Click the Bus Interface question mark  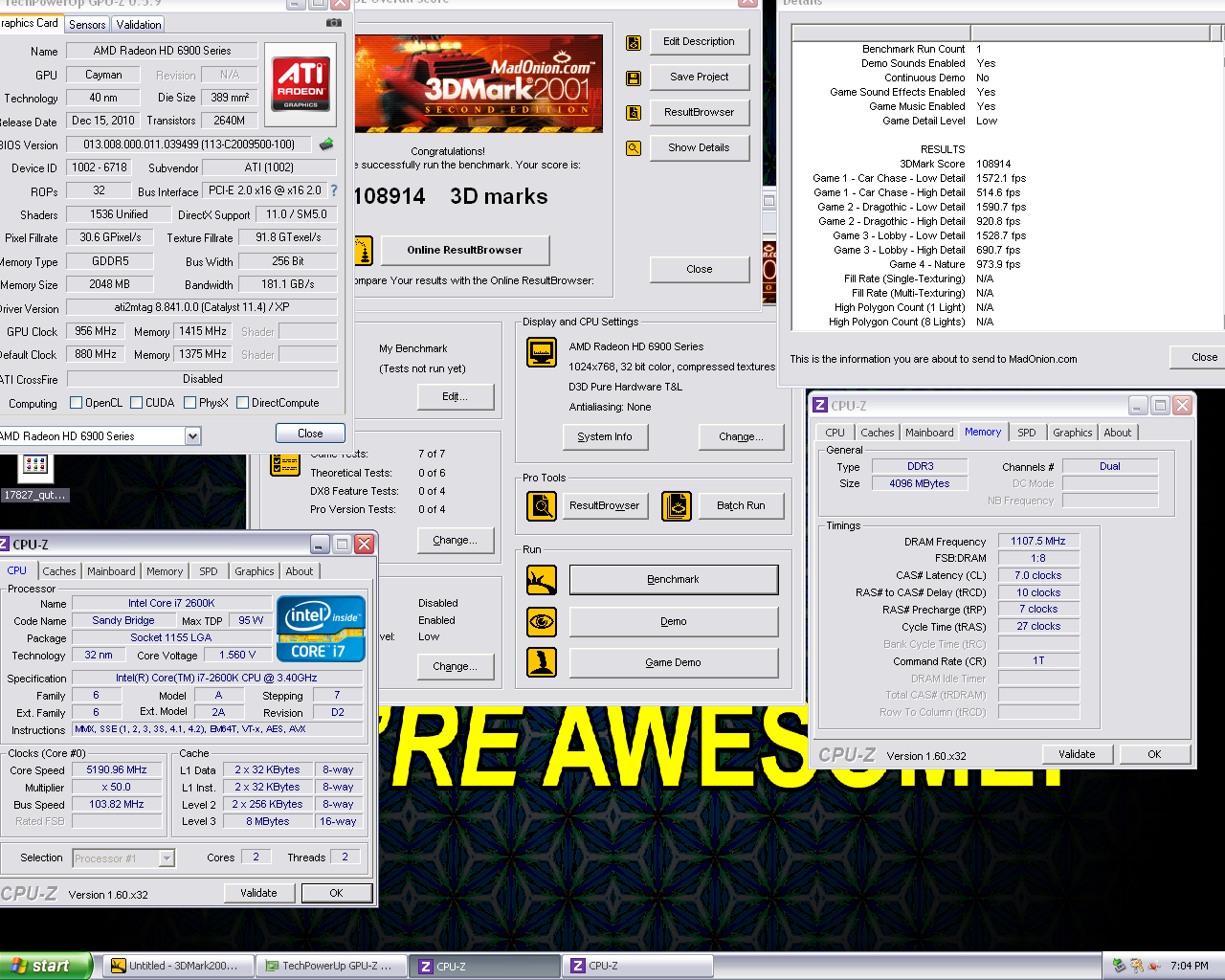[x=334, y=190]
